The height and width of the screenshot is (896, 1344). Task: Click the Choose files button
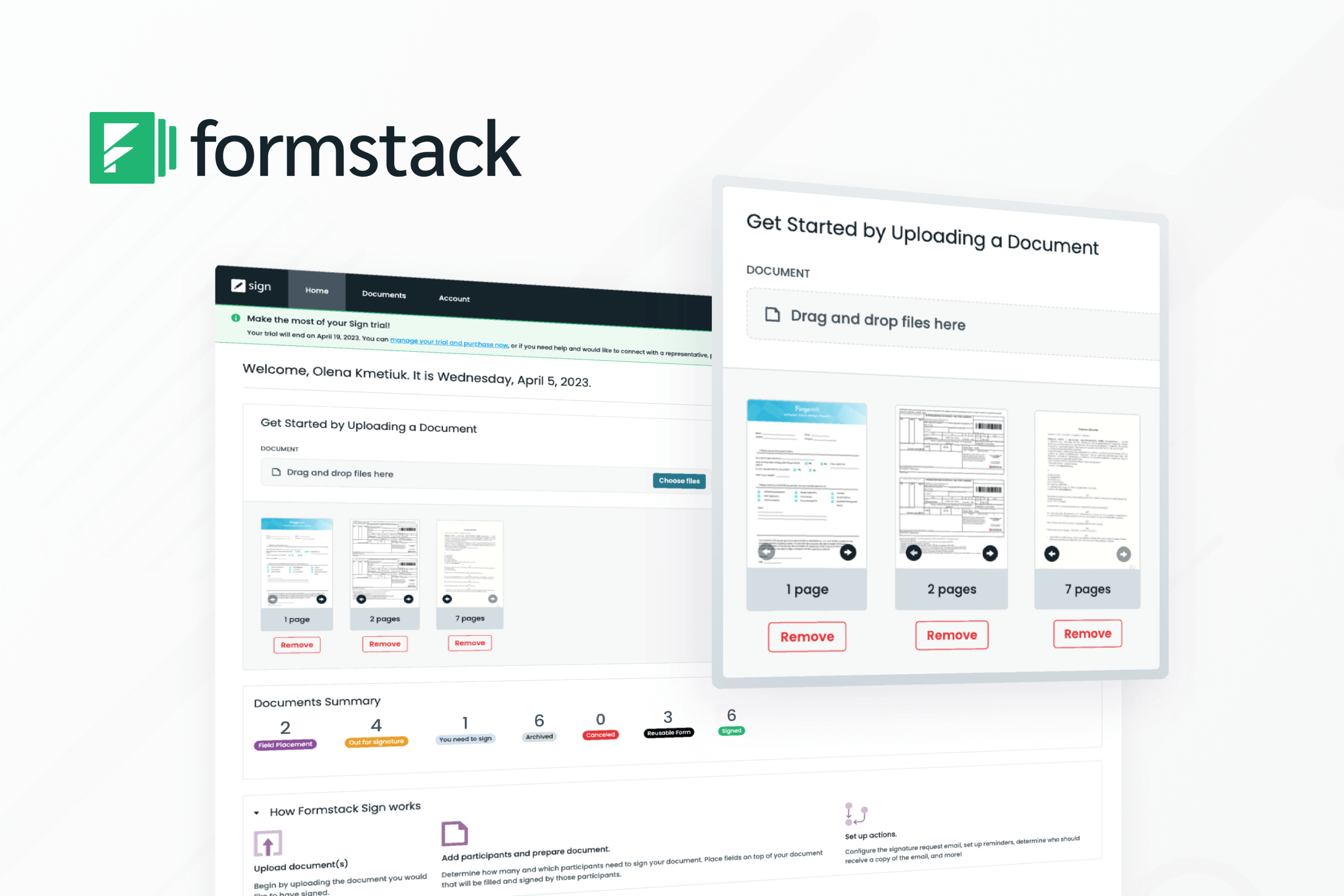pyautogui.click(x=679, y=480)
